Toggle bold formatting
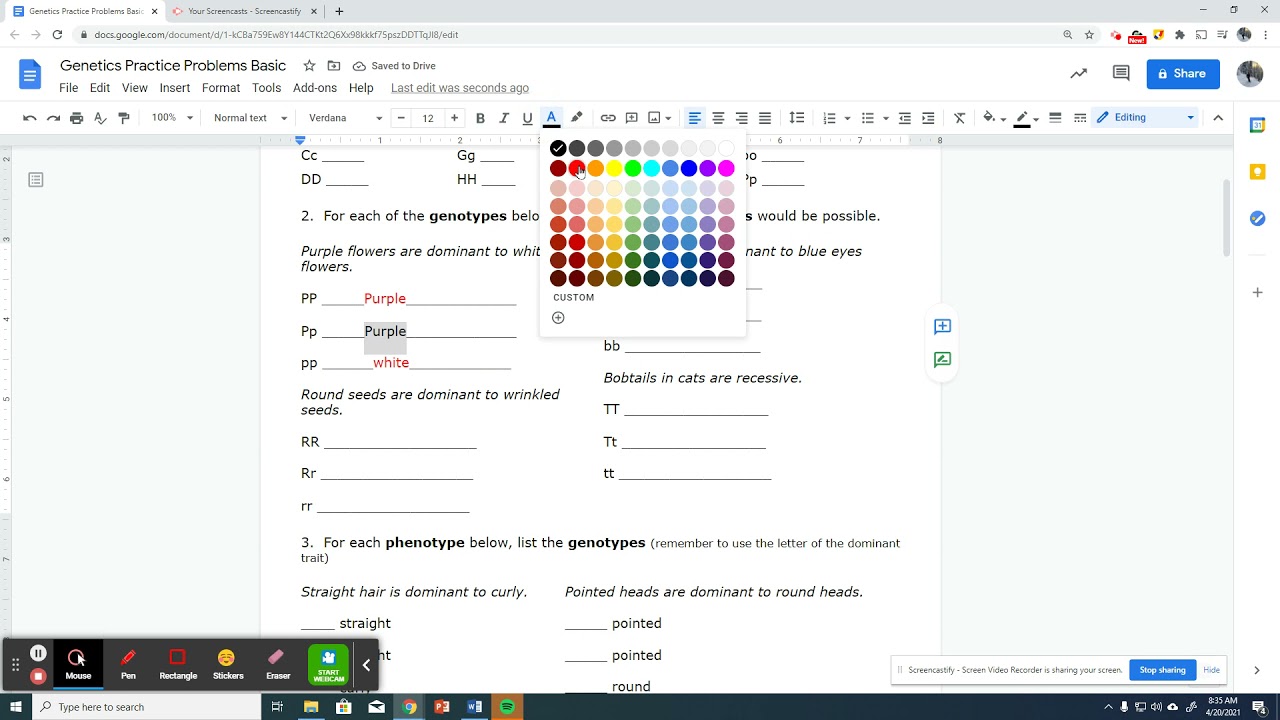The height and width of the screenshot is (720, 1280). point(480,118)
